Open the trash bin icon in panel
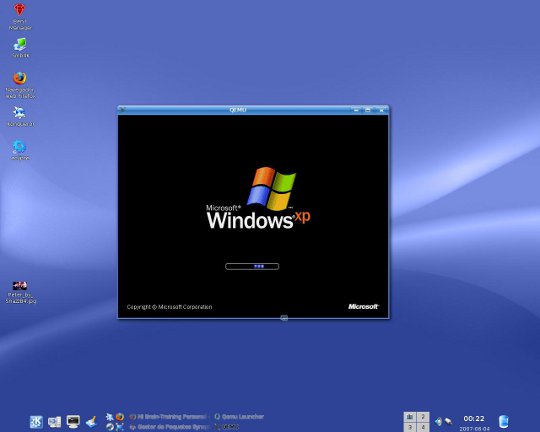Image resolution: width=540 pixels, height=432 pixels. coord(503,421)
